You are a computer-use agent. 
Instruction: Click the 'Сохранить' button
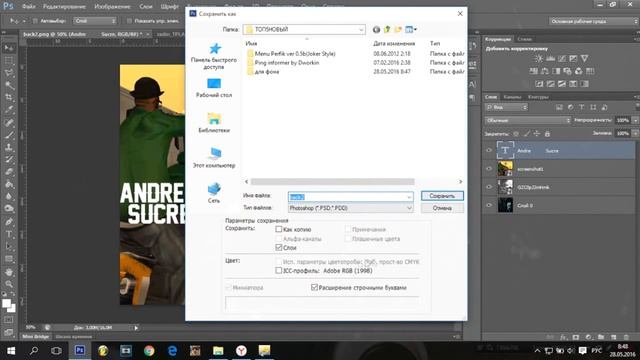(442, 196)
